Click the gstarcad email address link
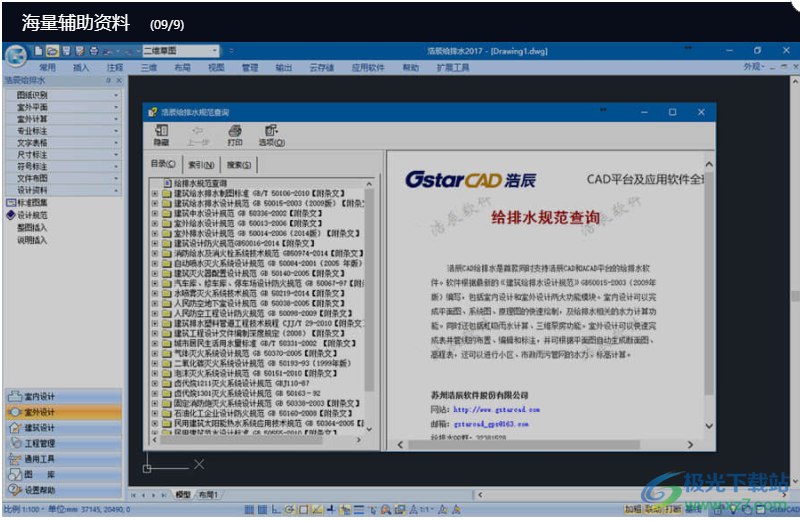 point(491,424)
